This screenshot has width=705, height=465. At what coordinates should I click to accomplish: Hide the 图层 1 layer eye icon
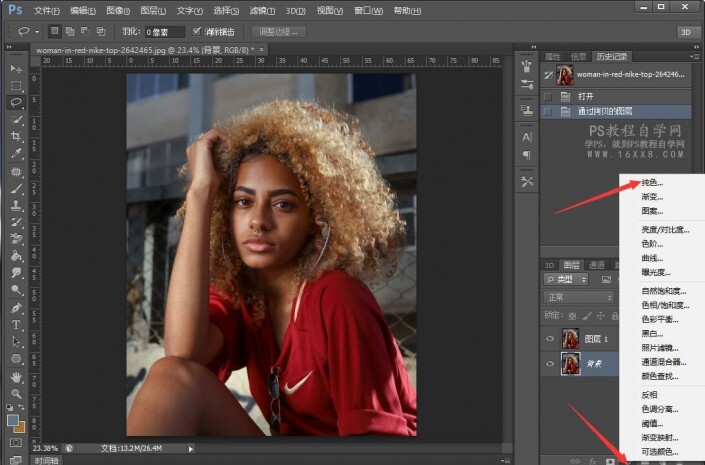coord(551,338)
